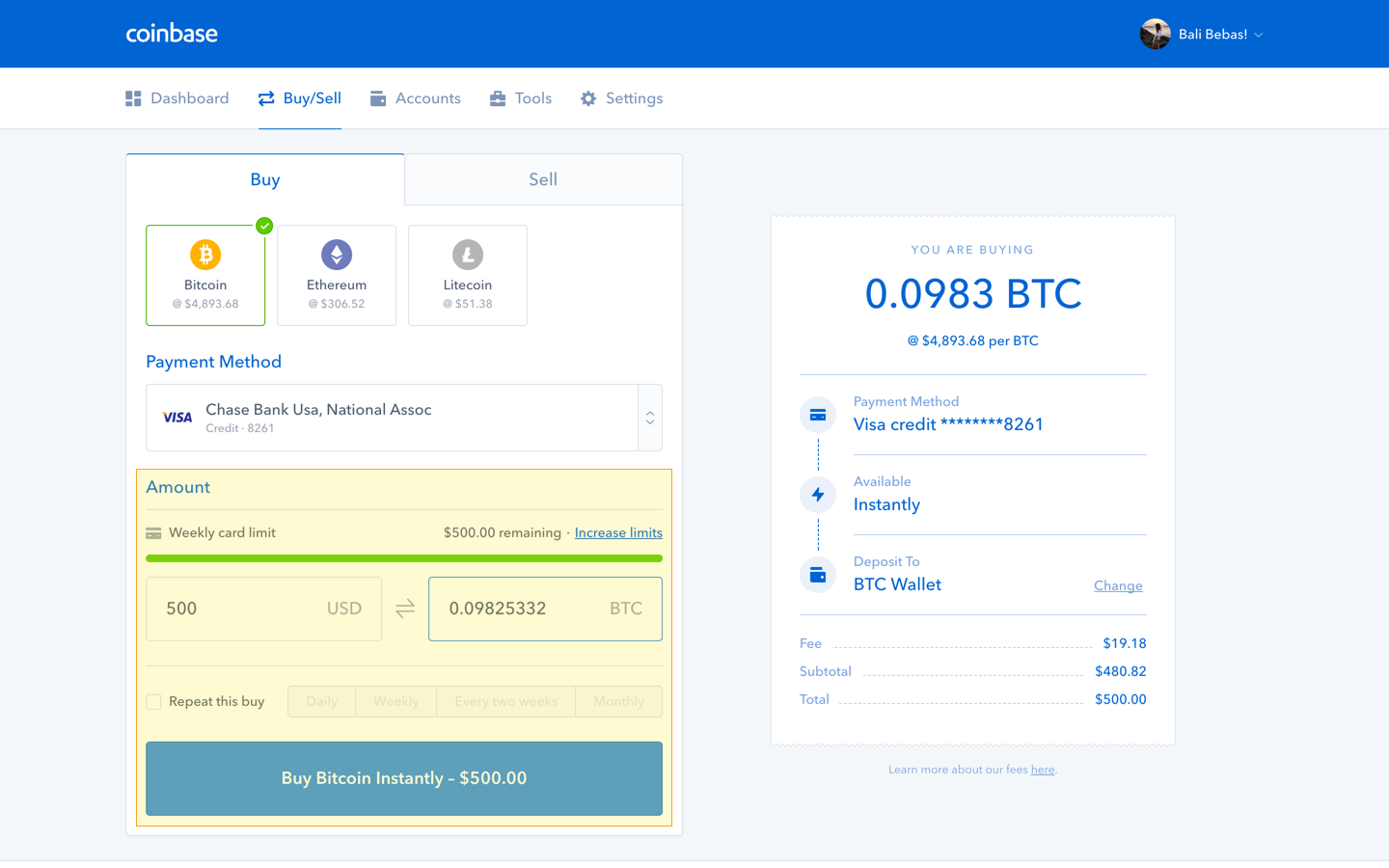Image resolution: width=1389 pixels, height=868 pixels.
Task: Click the 'BTC Wallet' text
Action: [897, 584]
